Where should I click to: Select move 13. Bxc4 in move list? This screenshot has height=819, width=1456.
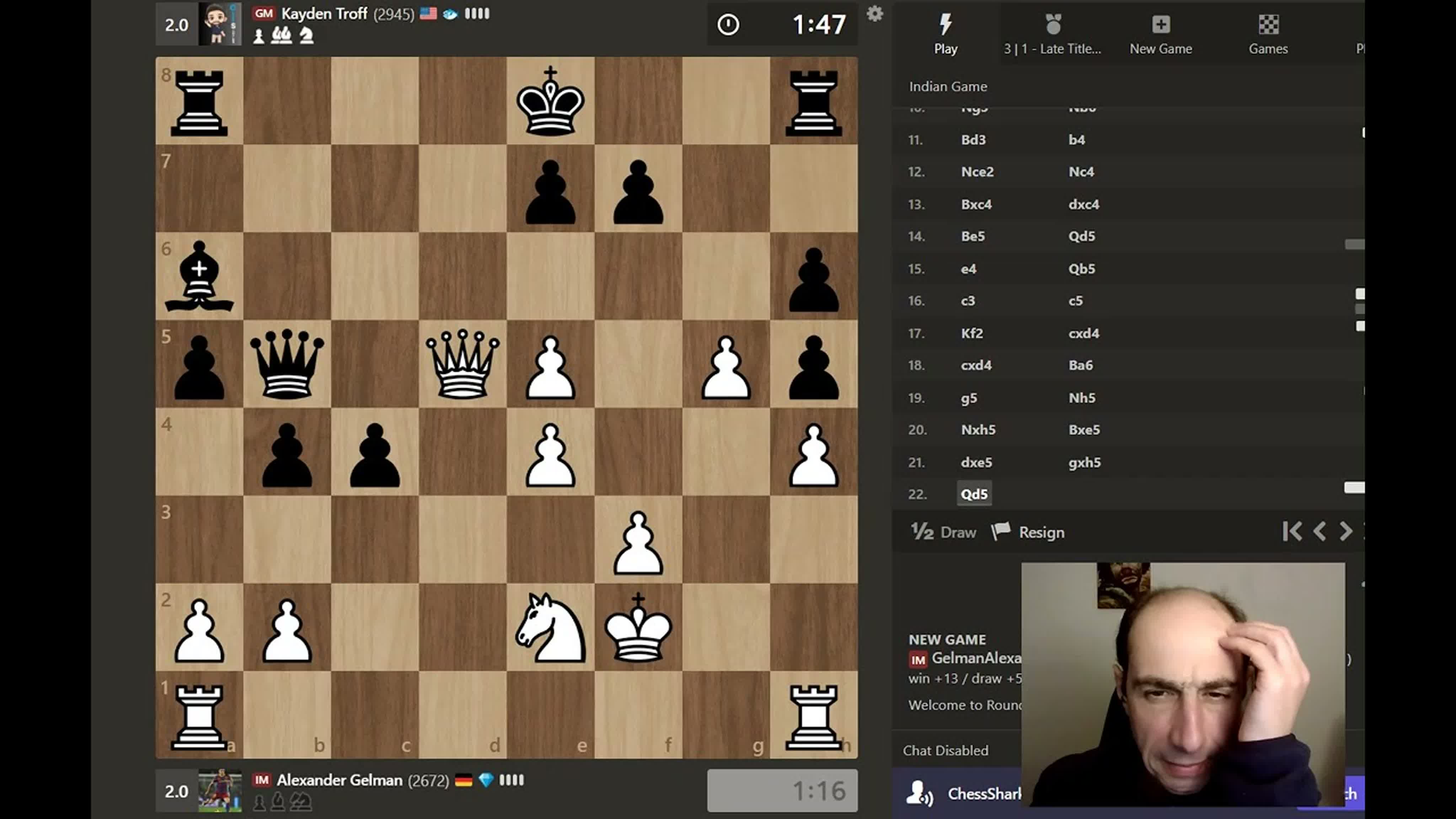pos(976,204)
